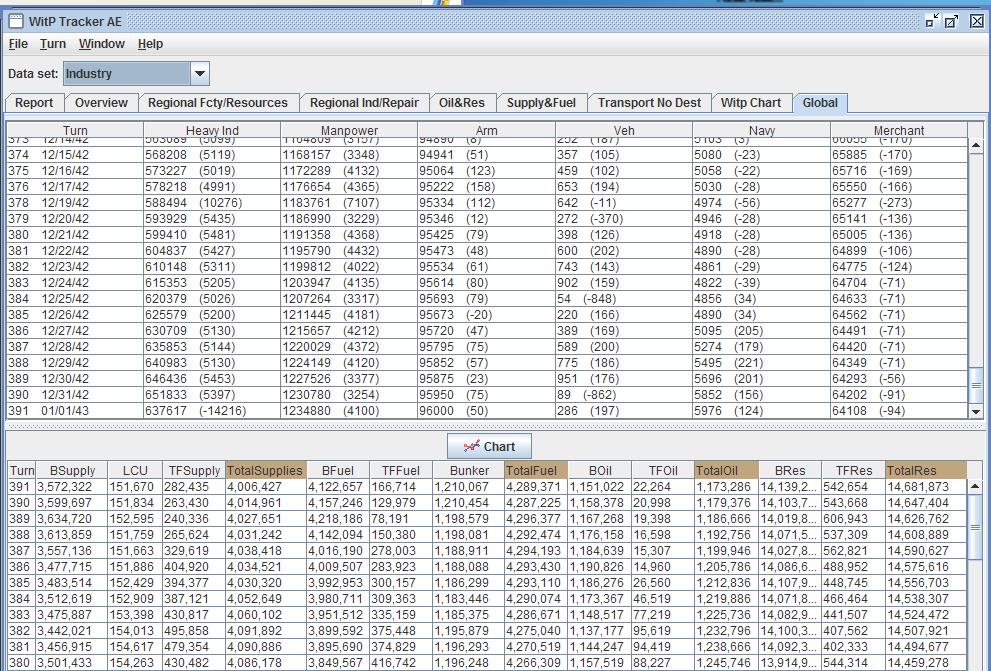Open the Help menu
Screen dimensions: 991x671
tap(150, 44)
